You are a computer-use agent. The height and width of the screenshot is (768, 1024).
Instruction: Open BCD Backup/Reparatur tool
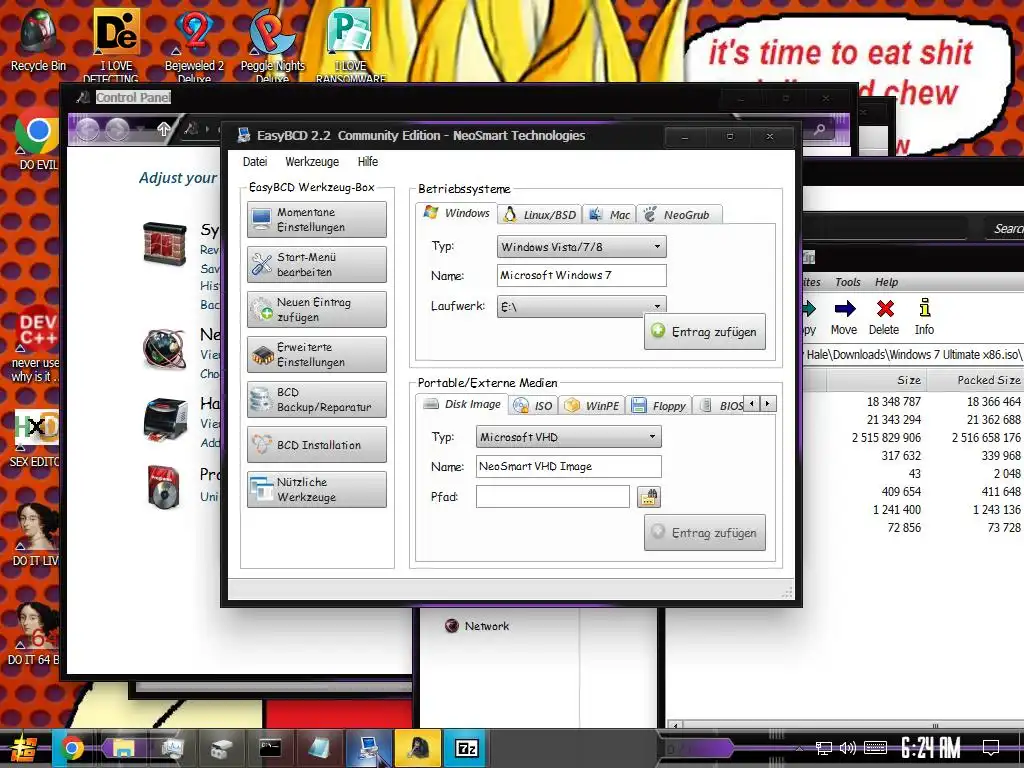317,400
